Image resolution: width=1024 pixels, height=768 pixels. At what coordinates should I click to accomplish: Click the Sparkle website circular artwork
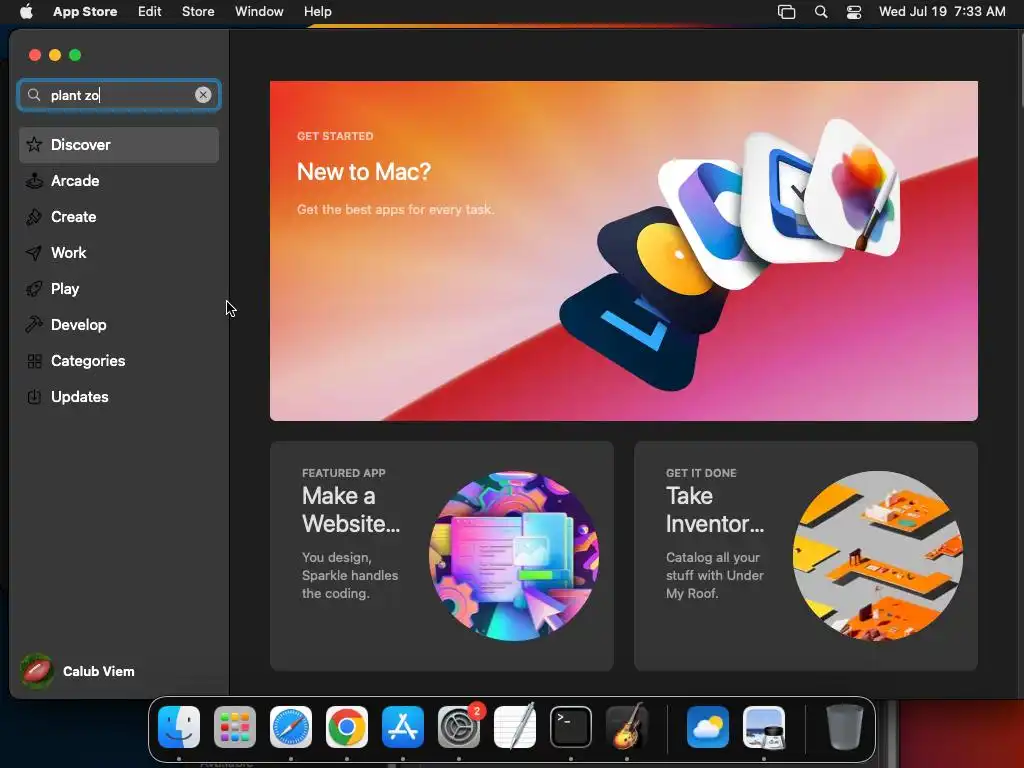tap(513, 556)
